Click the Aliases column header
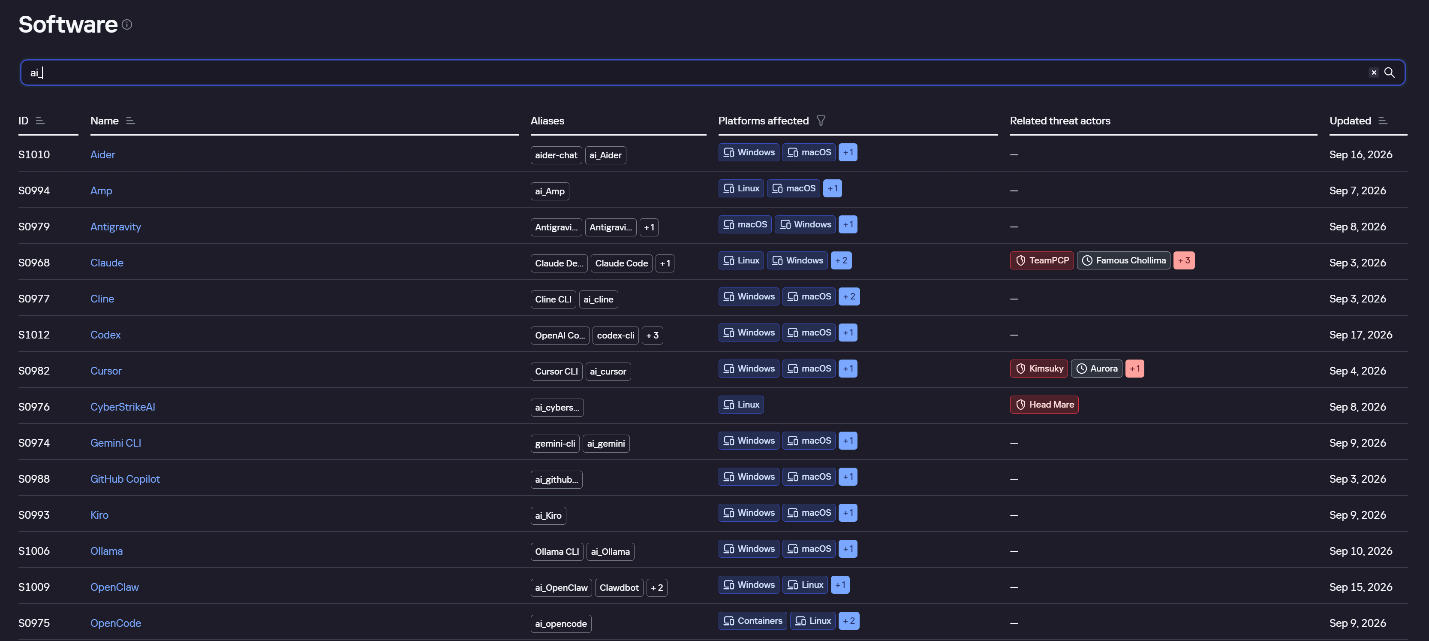This screenshot has width=1429, height=641. coord(547,121)
